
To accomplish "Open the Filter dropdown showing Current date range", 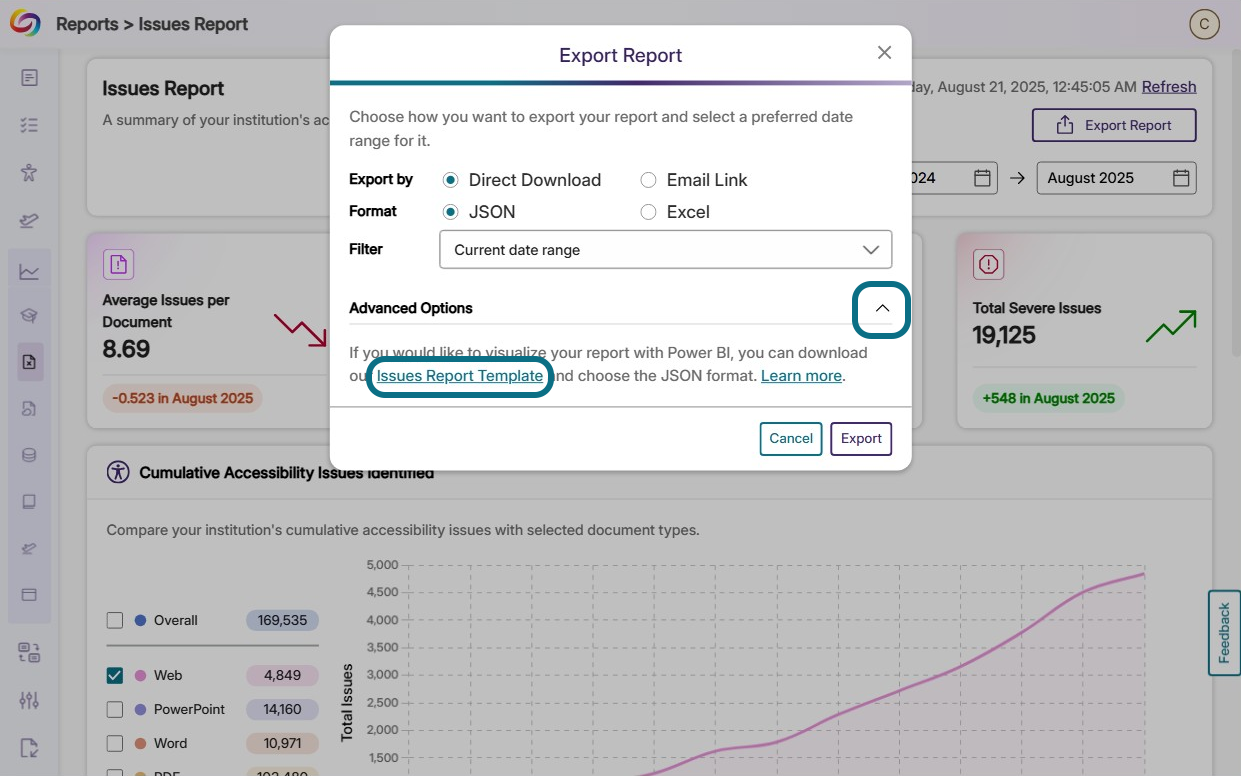I will [665, 249].
